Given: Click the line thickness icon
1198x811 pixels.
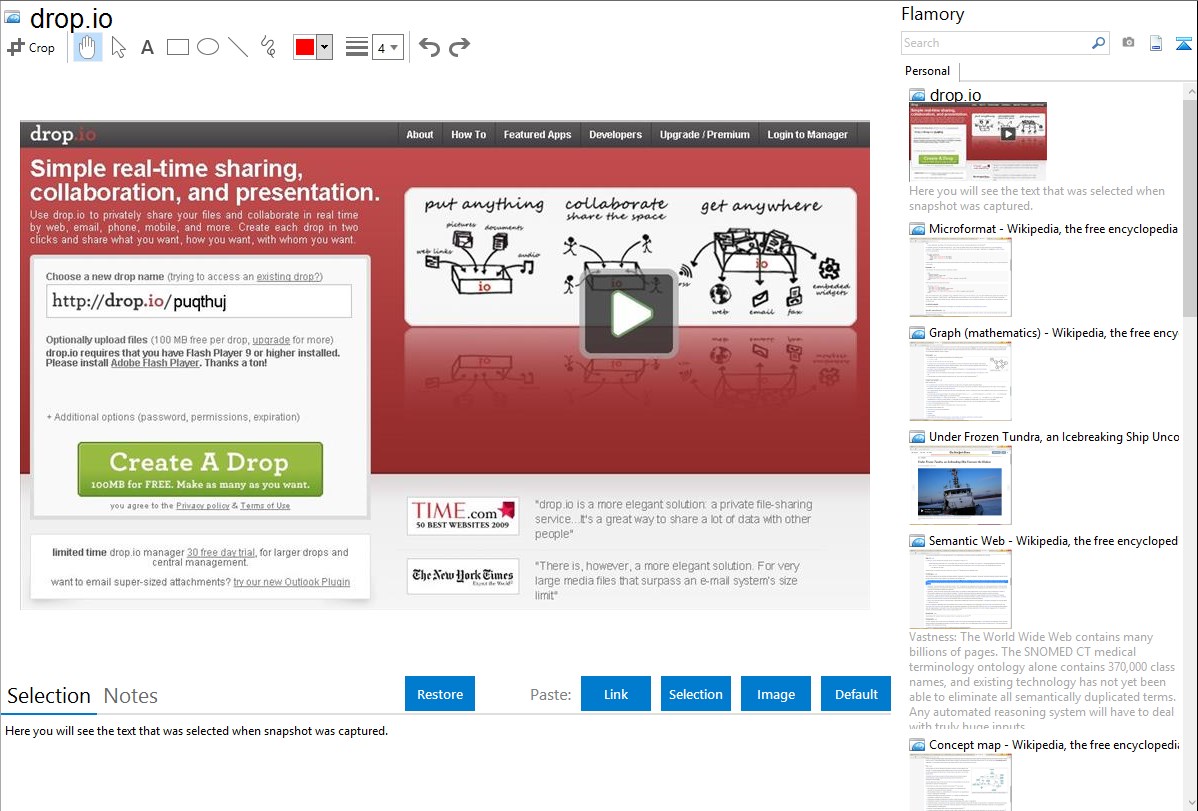Looking at the screenshot, I should [x=357, y=47].
